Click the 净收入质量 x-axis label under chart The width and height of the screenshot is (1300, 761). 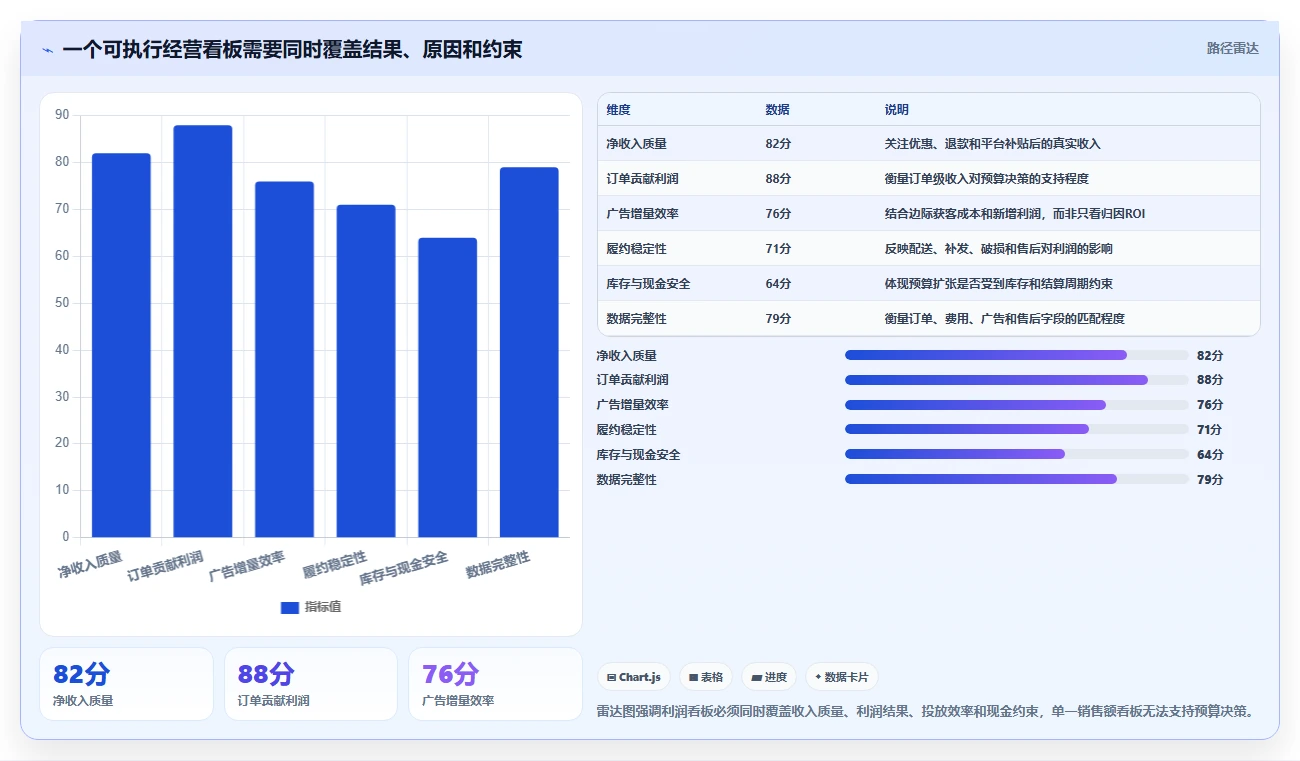[90, 564]
